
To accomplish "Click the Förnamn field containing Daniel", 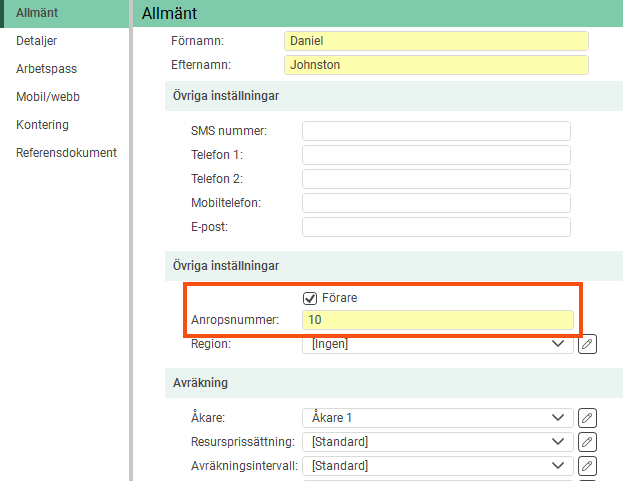I will click(436, 41).
